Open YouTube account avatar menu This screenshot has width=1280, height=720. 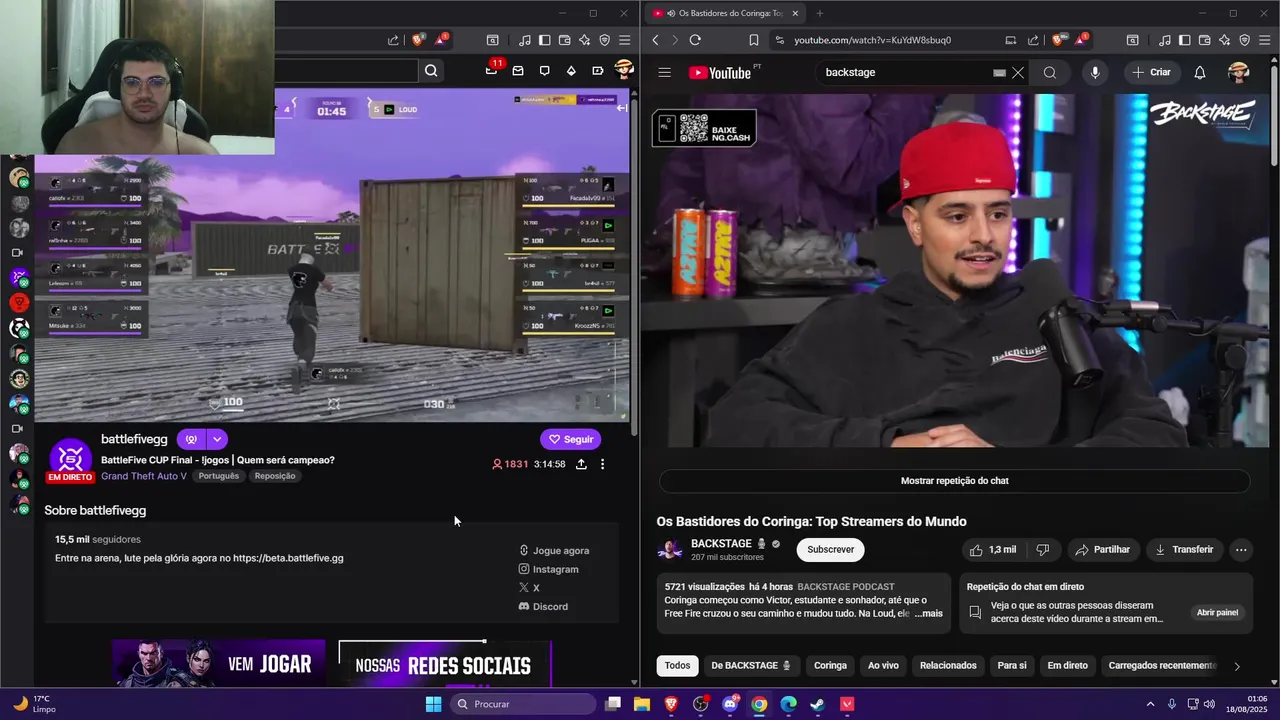click(1239, 72)
